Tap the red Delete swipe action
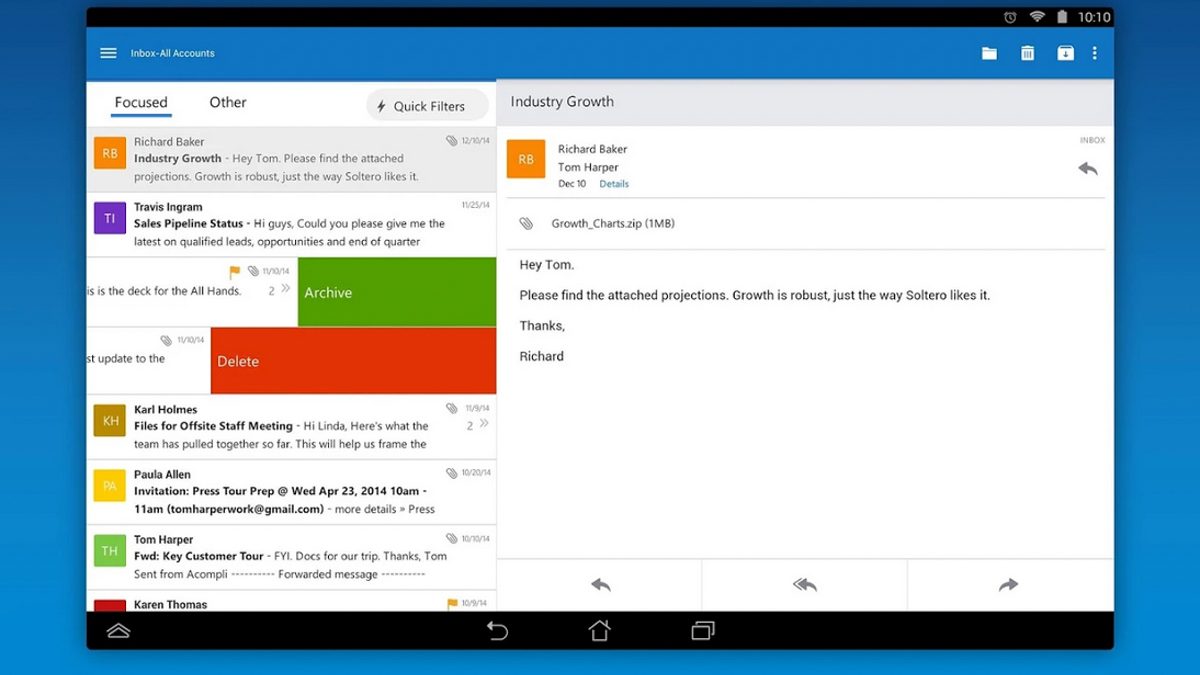Screen dimensions: 1200x675 [x=353, y=361]
